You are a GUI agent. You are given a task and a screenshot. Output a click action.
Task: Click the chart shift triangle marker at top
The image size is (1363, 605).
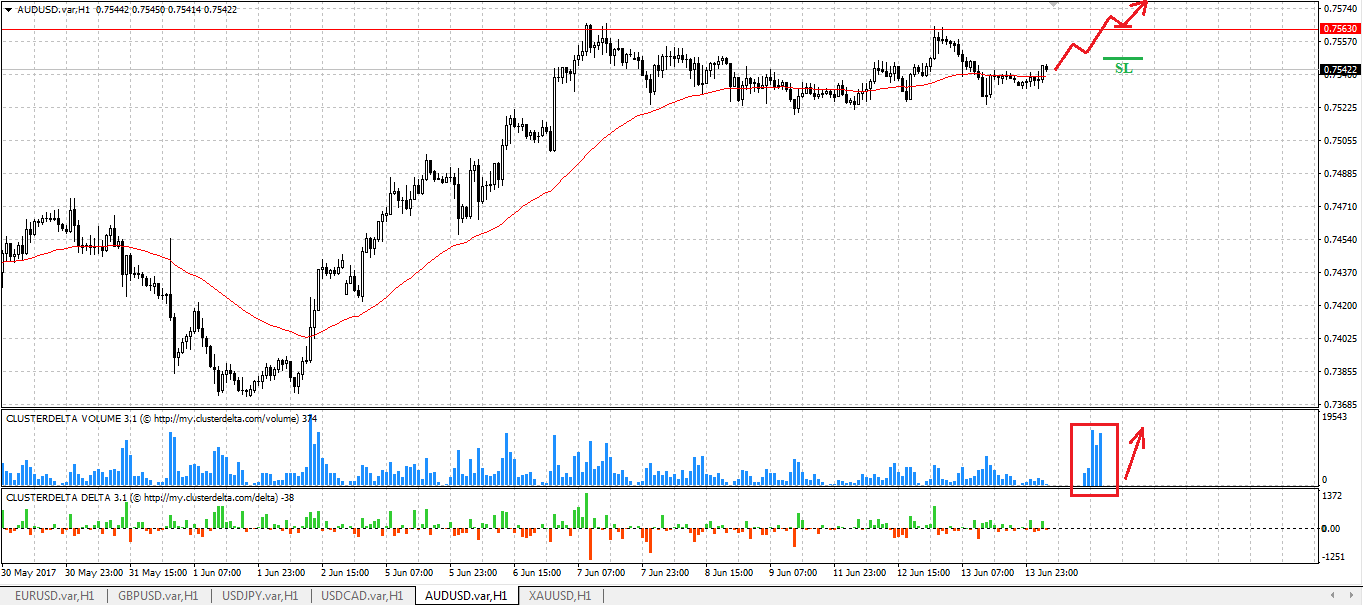click(x=1051, y=3)
